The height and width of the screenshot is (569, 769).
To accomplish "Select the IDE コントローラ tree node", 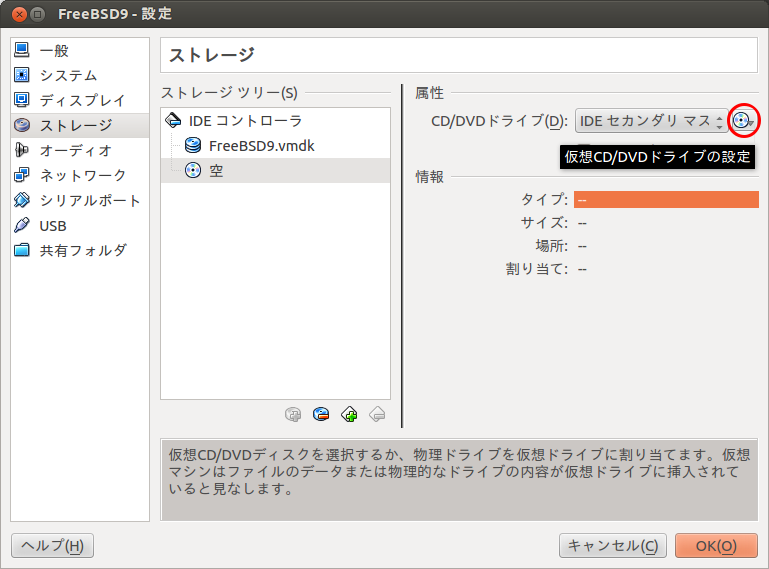I will pos(276,121).
